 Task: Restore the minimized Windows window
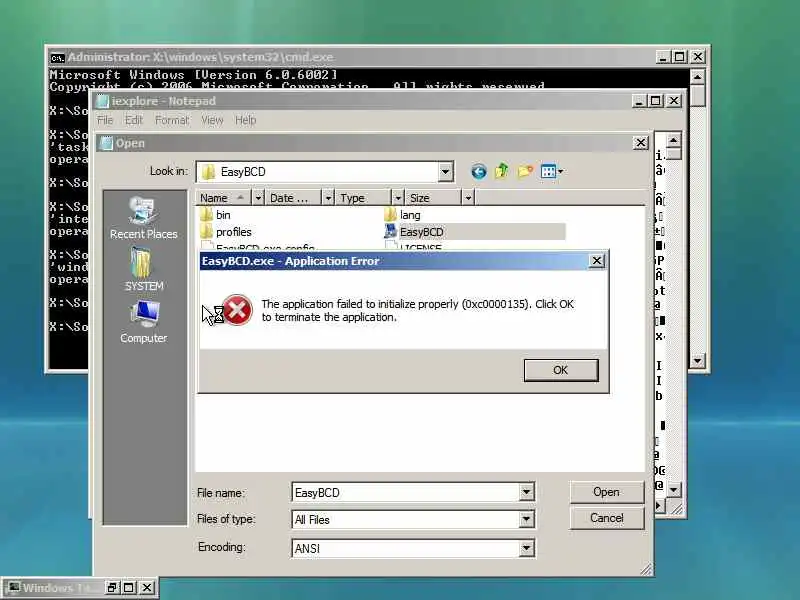click(112, 587)
